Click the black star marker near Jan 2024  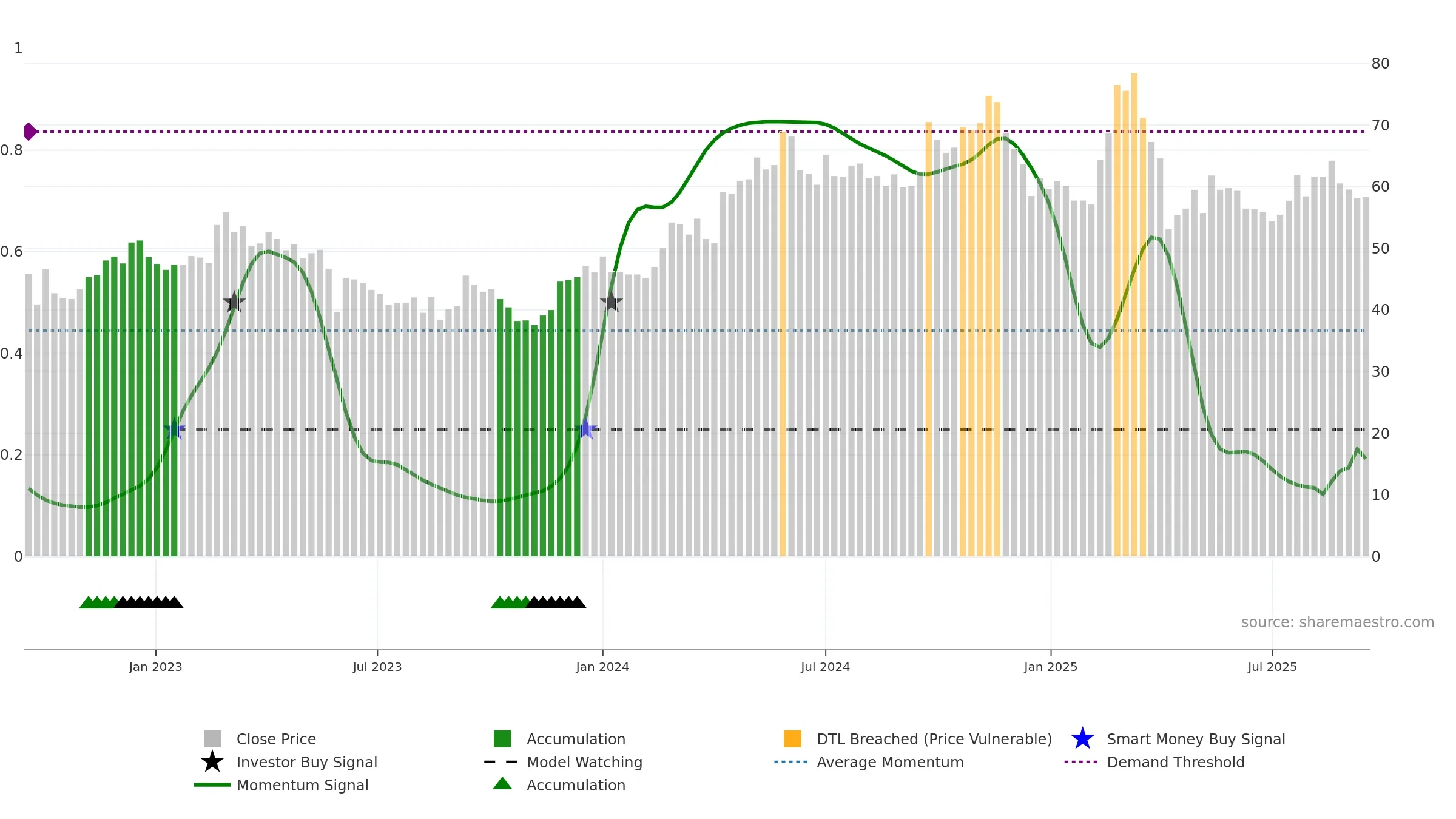(x=611, y=302)
